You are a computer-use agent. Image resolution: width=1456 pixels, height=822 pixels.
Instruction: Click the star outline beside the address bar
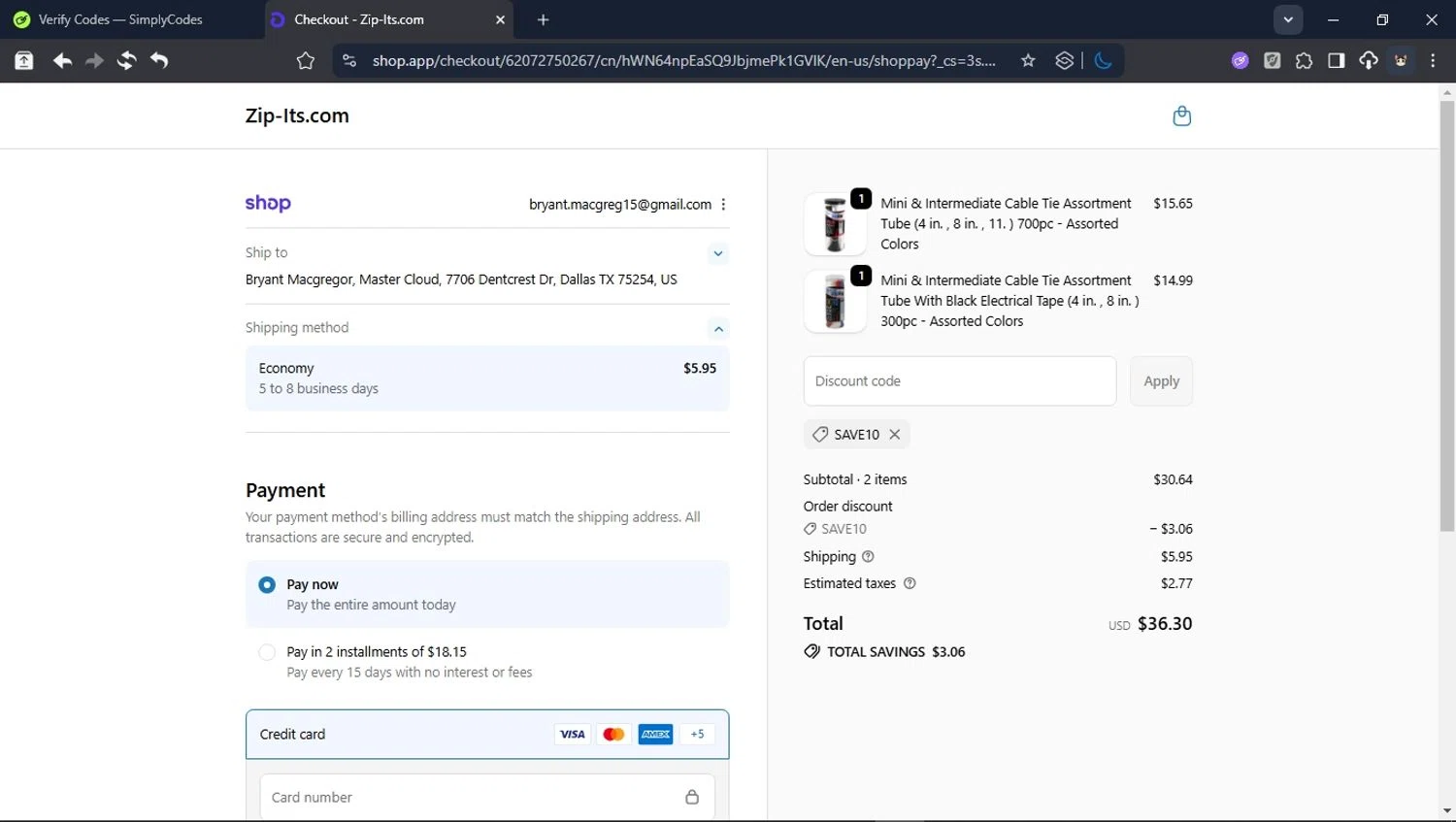click(306, 61)
